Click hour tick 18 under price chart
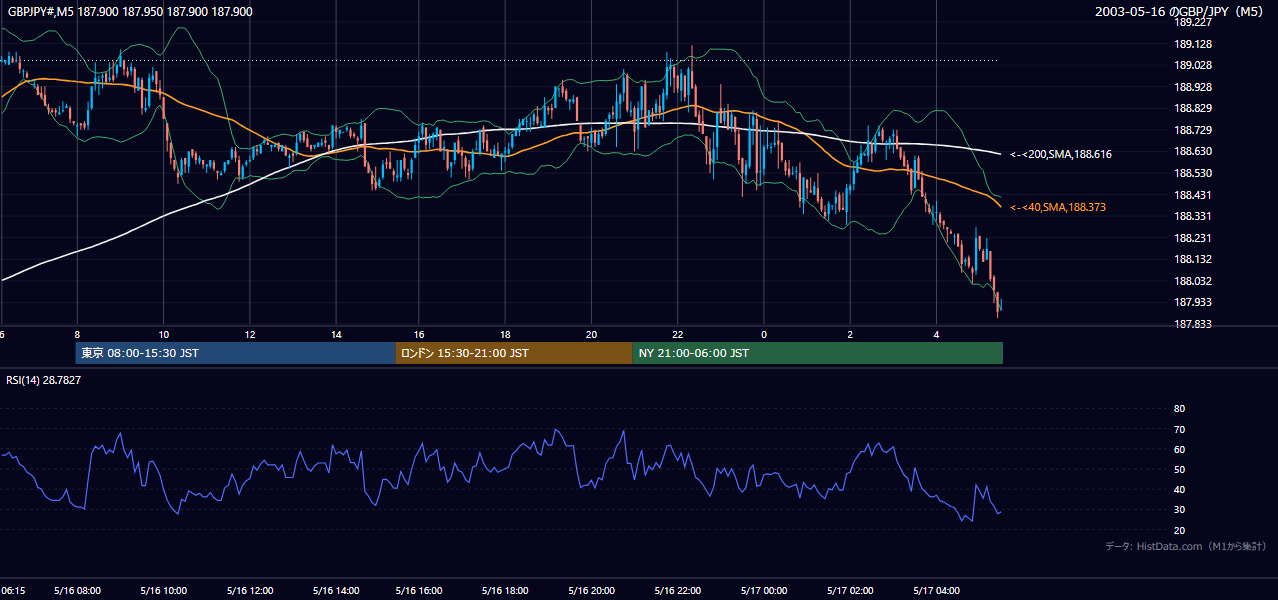 click(506, 334)
